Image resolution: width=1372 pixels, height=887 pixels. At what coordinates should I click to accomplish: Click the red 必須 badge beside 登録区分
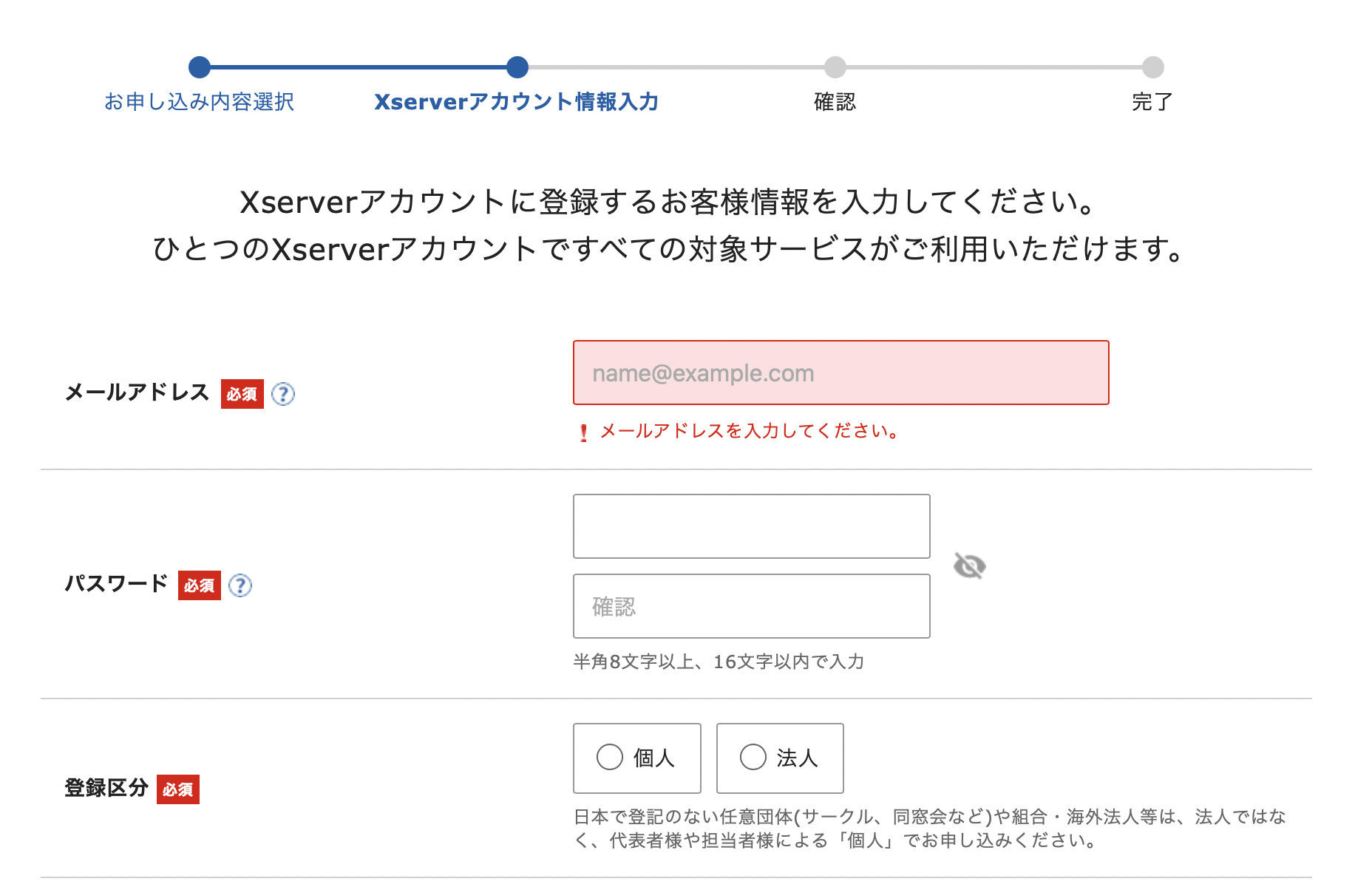coord(178,789)
